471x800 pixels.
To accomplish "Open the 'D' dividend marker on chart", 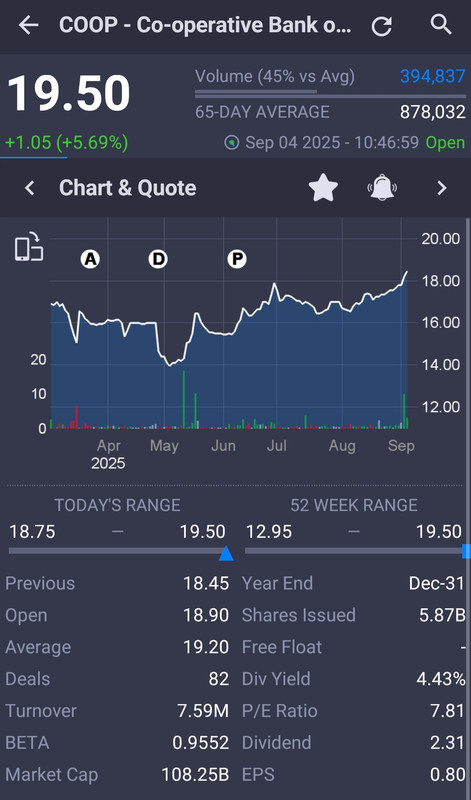I will [158, 259].
